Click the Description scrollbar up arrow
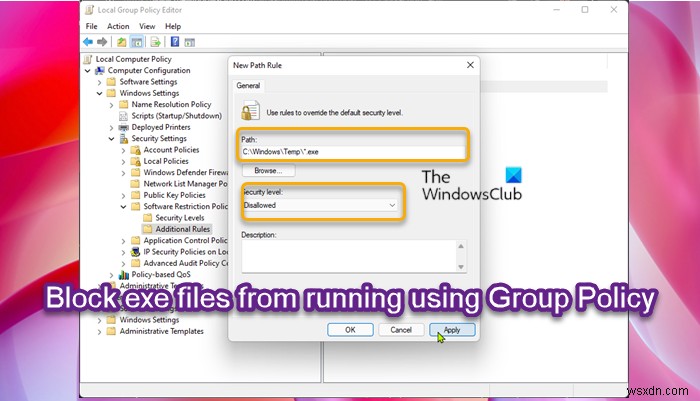700x401 pixels. (461, 246)
